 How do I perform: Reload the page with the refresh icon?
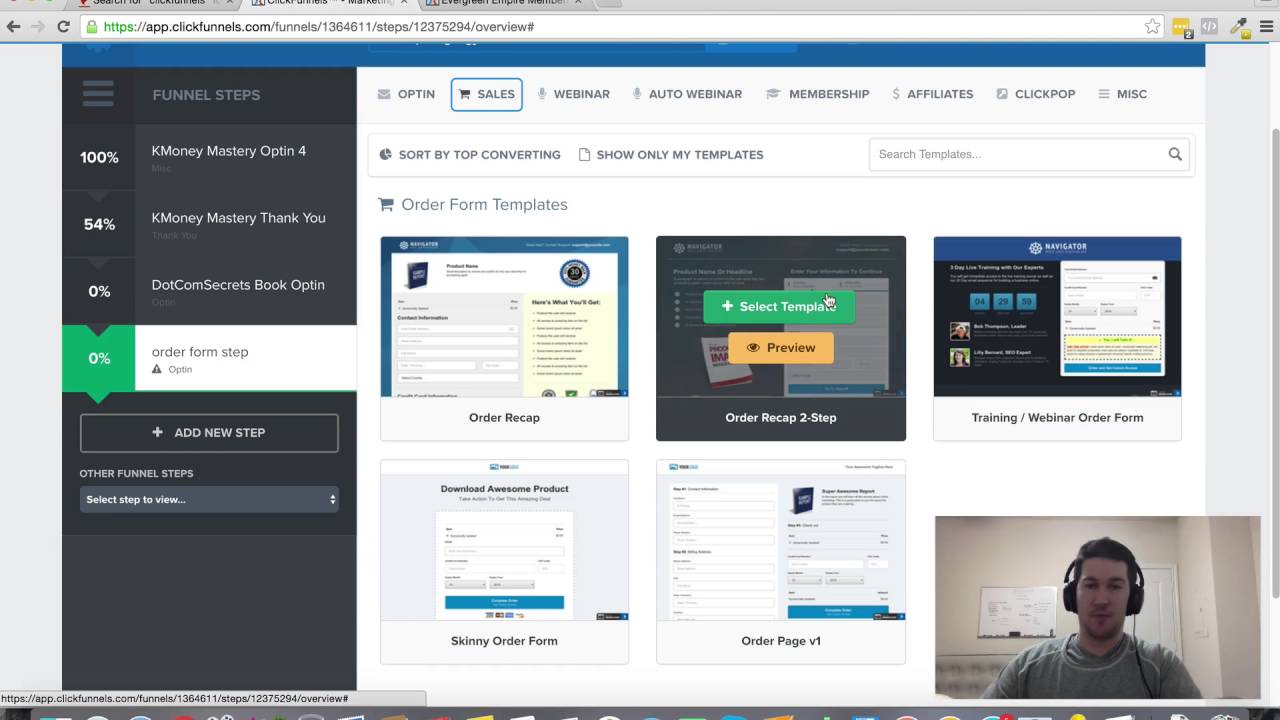point(63,27)
